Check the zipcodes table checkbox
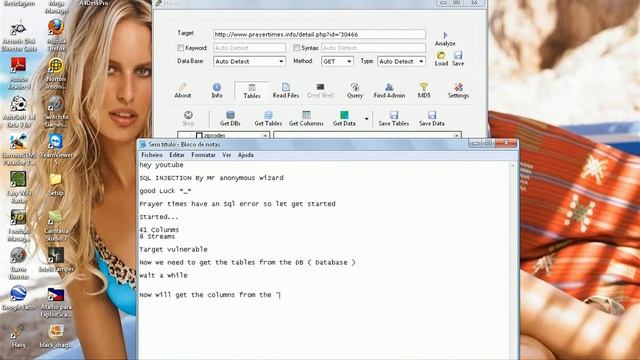 click(199, 135)
